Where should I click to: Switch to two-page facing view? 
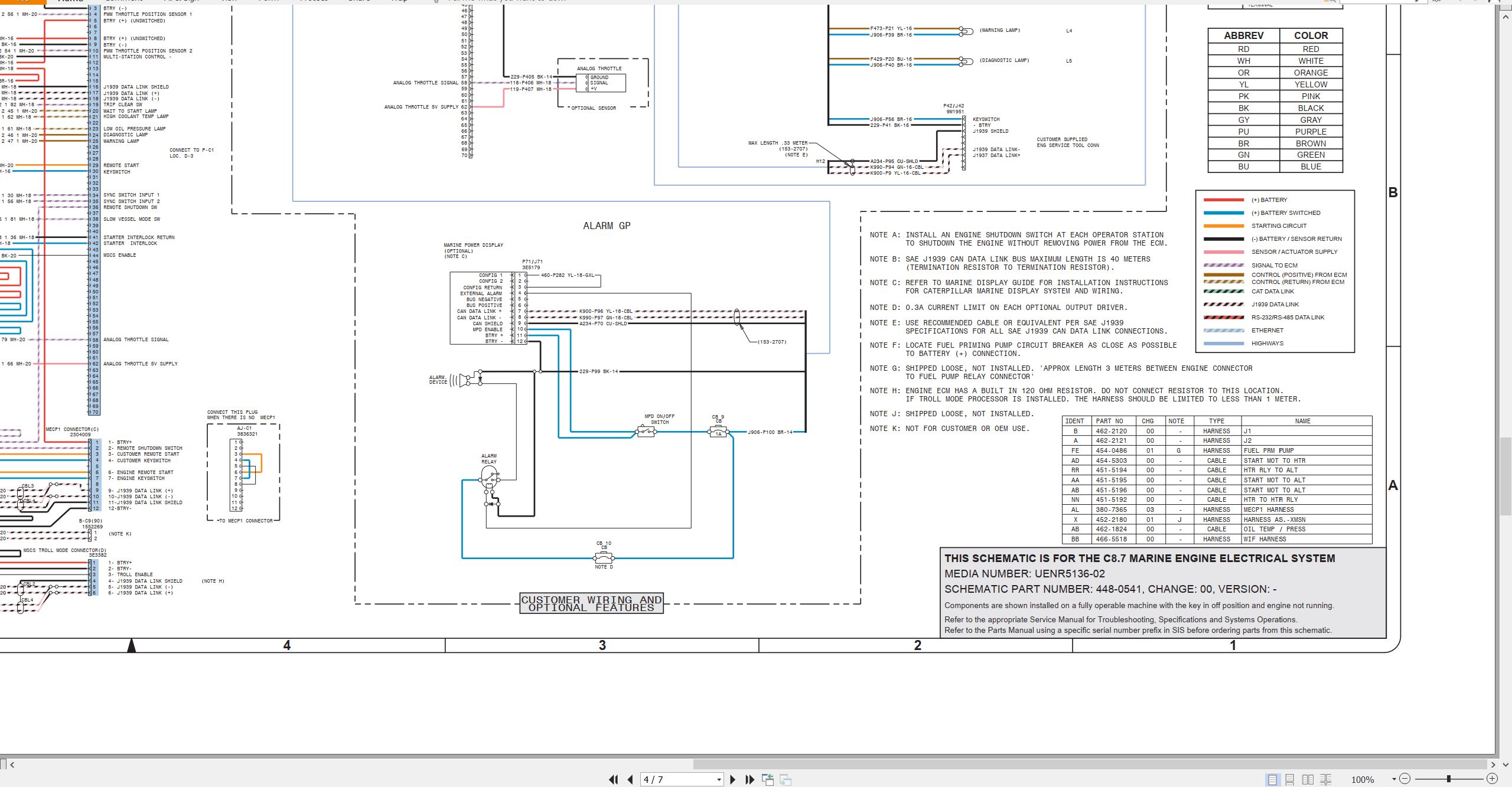coord(1308,779)
